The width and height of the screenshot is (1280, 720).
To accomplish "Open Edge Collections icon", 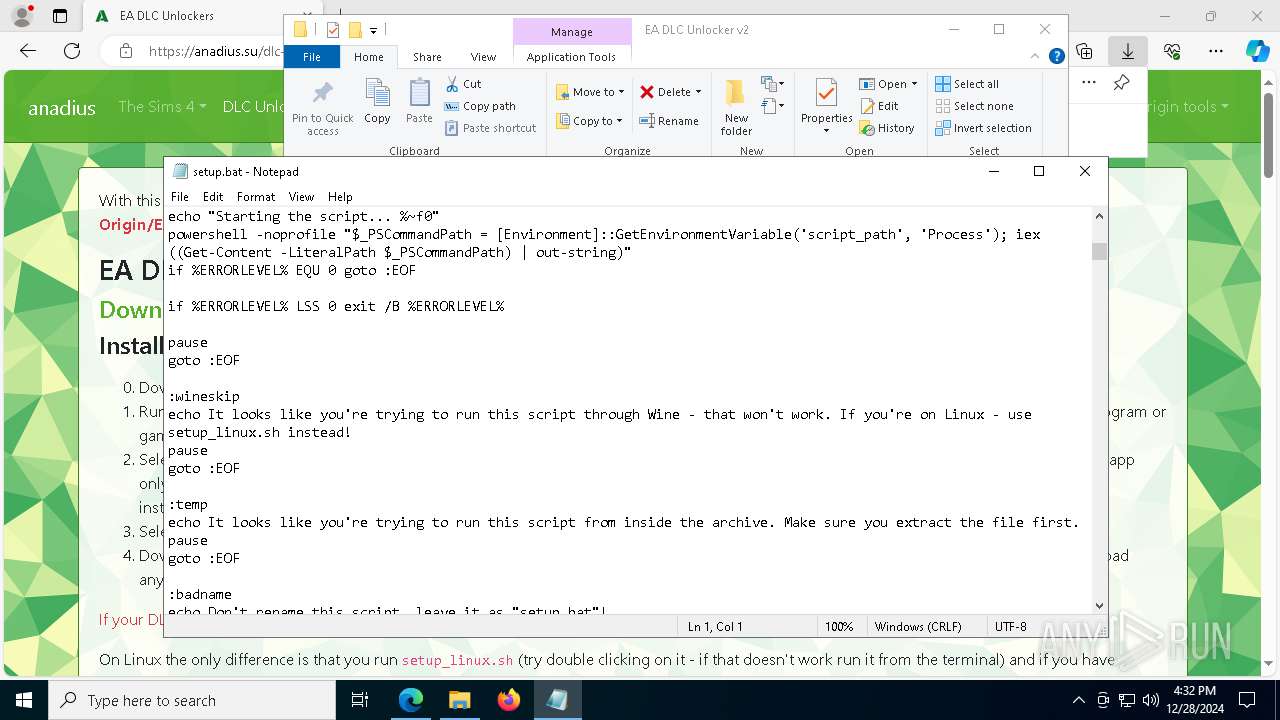I will click(x=1084, y=50).
